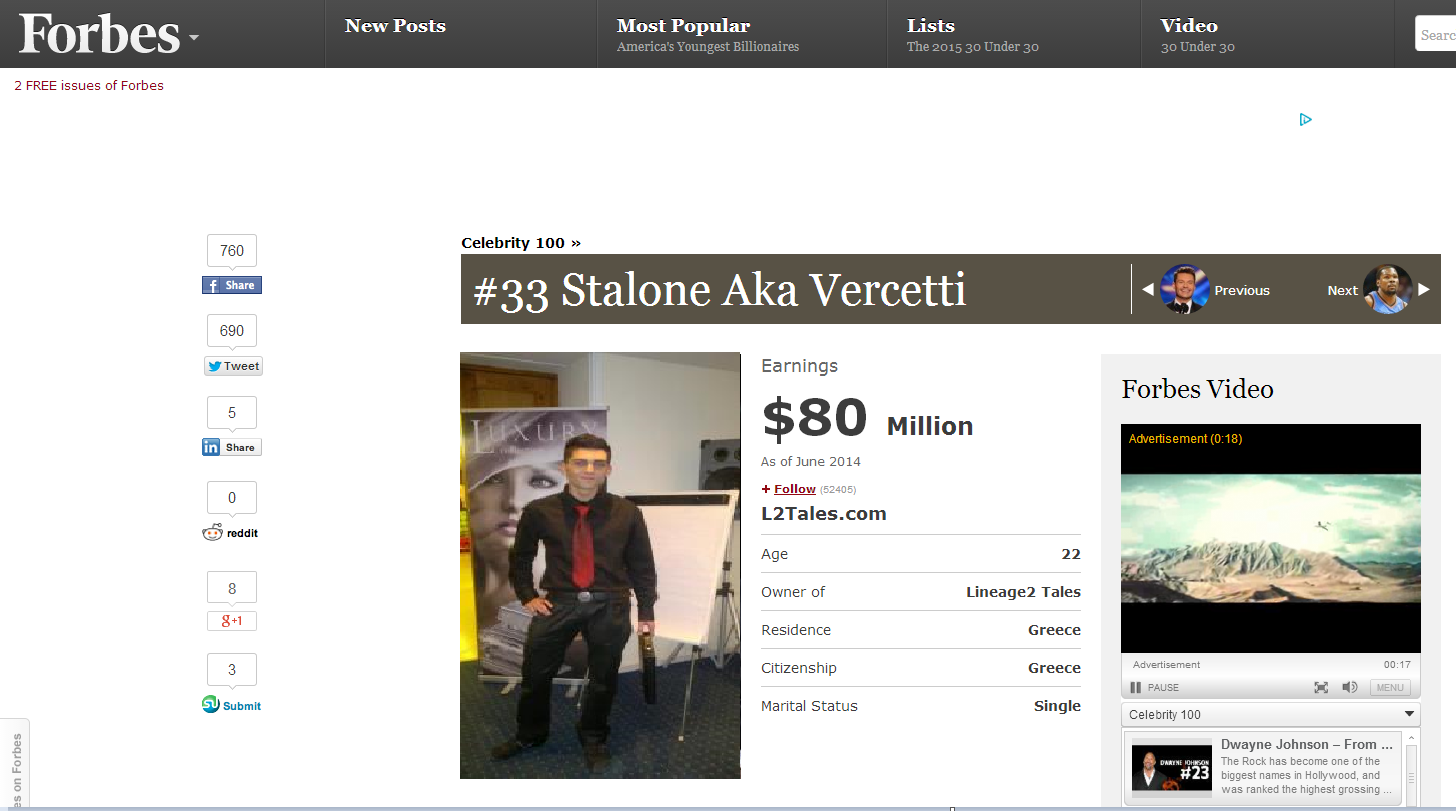Click the Next celebrity thumbnail

coord(1388,289)
